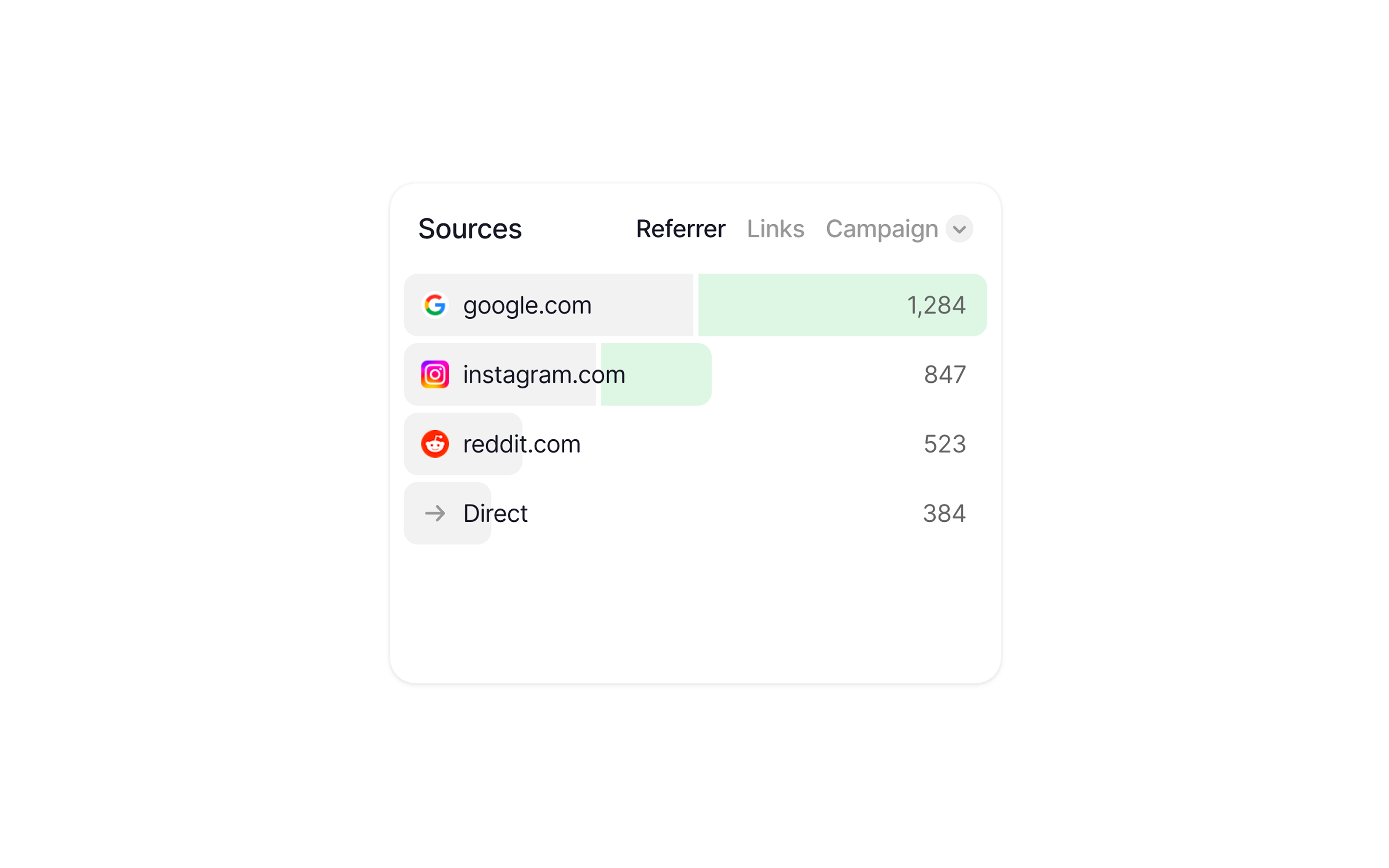Click the 847 visitor count
Screen dimensions: 1389x868
coord(945,374)
